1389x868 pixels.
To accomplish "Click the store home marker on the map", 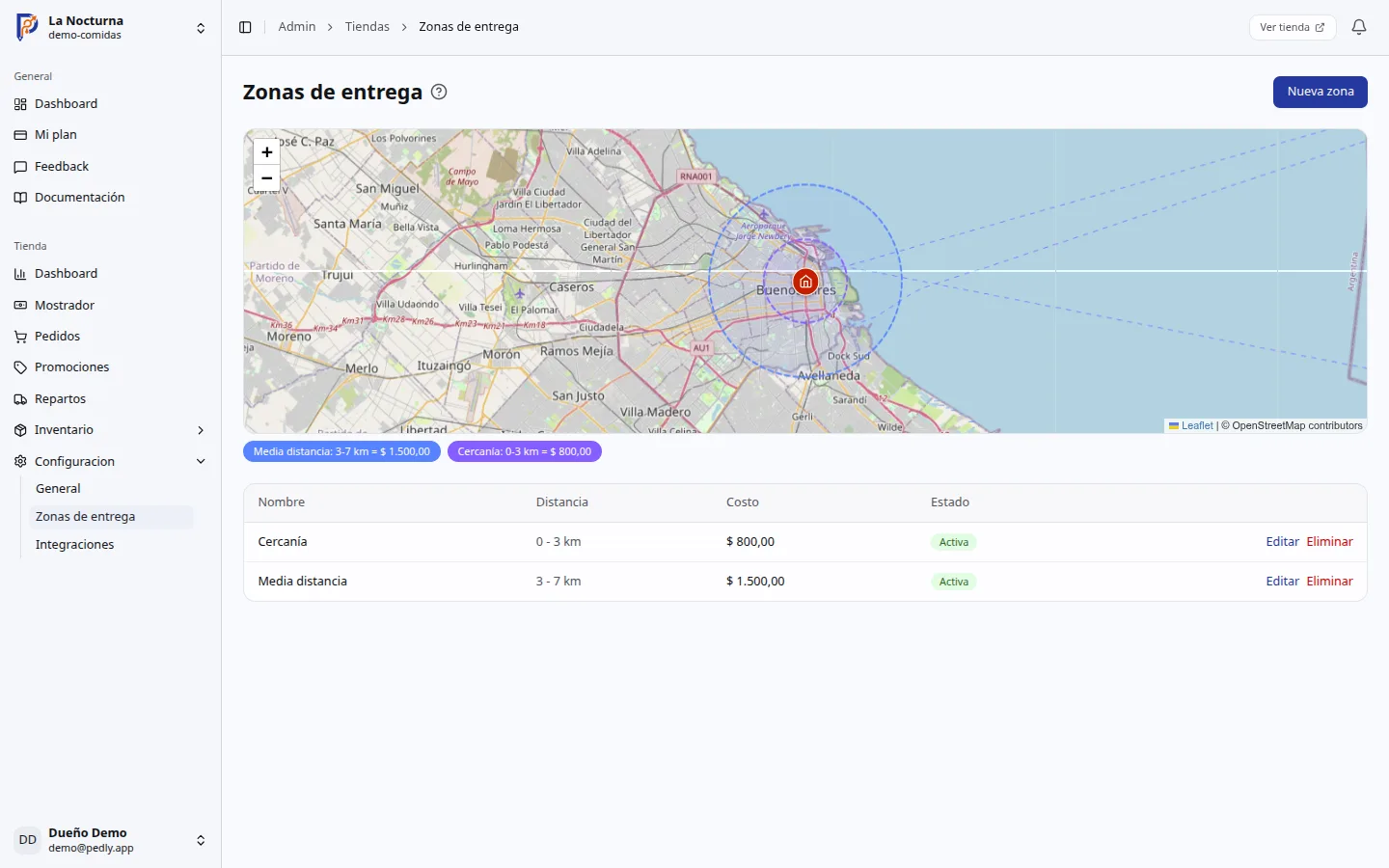I will [805, 282].
